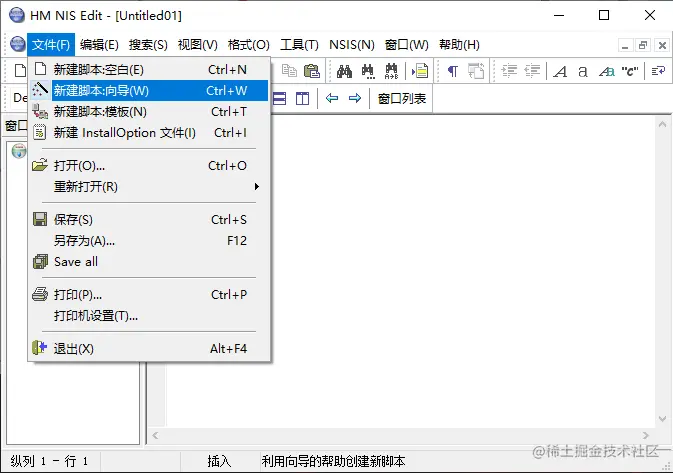
Task: Open the 工具(T) menu
Action: pyautogui.click(x=299, y=45)
